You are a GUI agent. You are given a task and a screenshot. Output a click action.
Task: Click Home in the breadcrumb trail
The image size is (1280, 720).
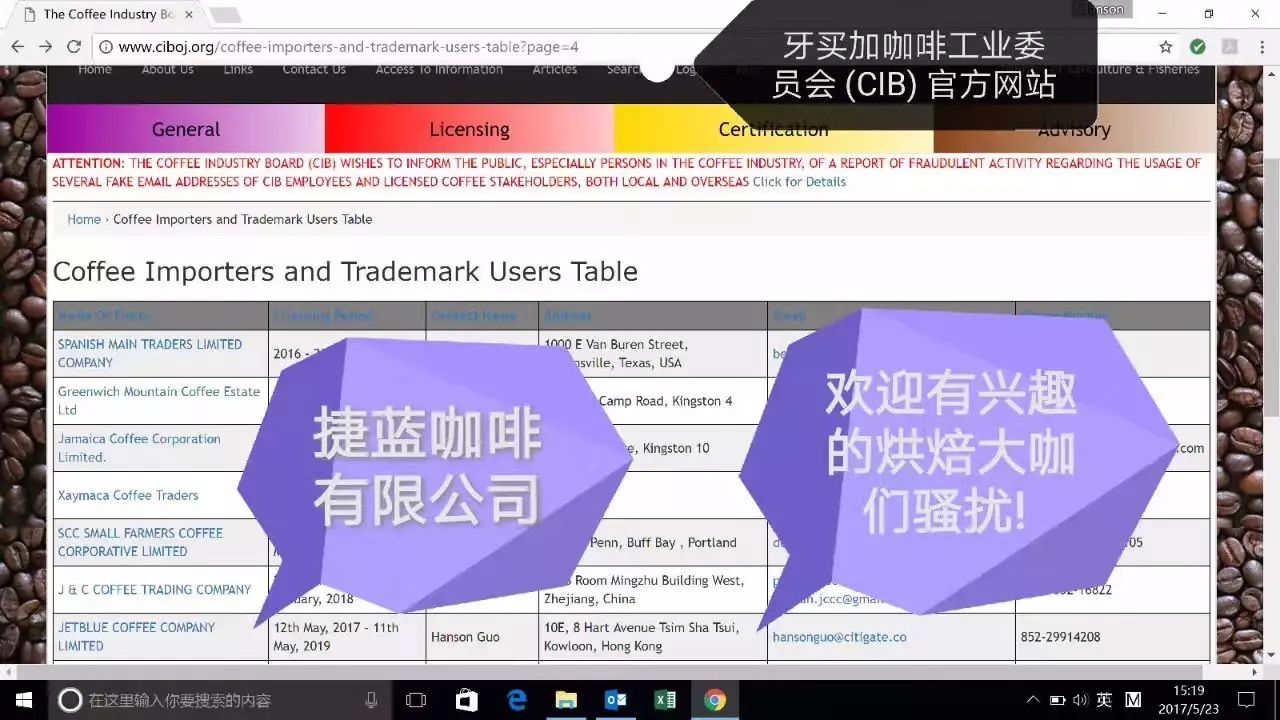pyautogui.click(x=84, y=219)
